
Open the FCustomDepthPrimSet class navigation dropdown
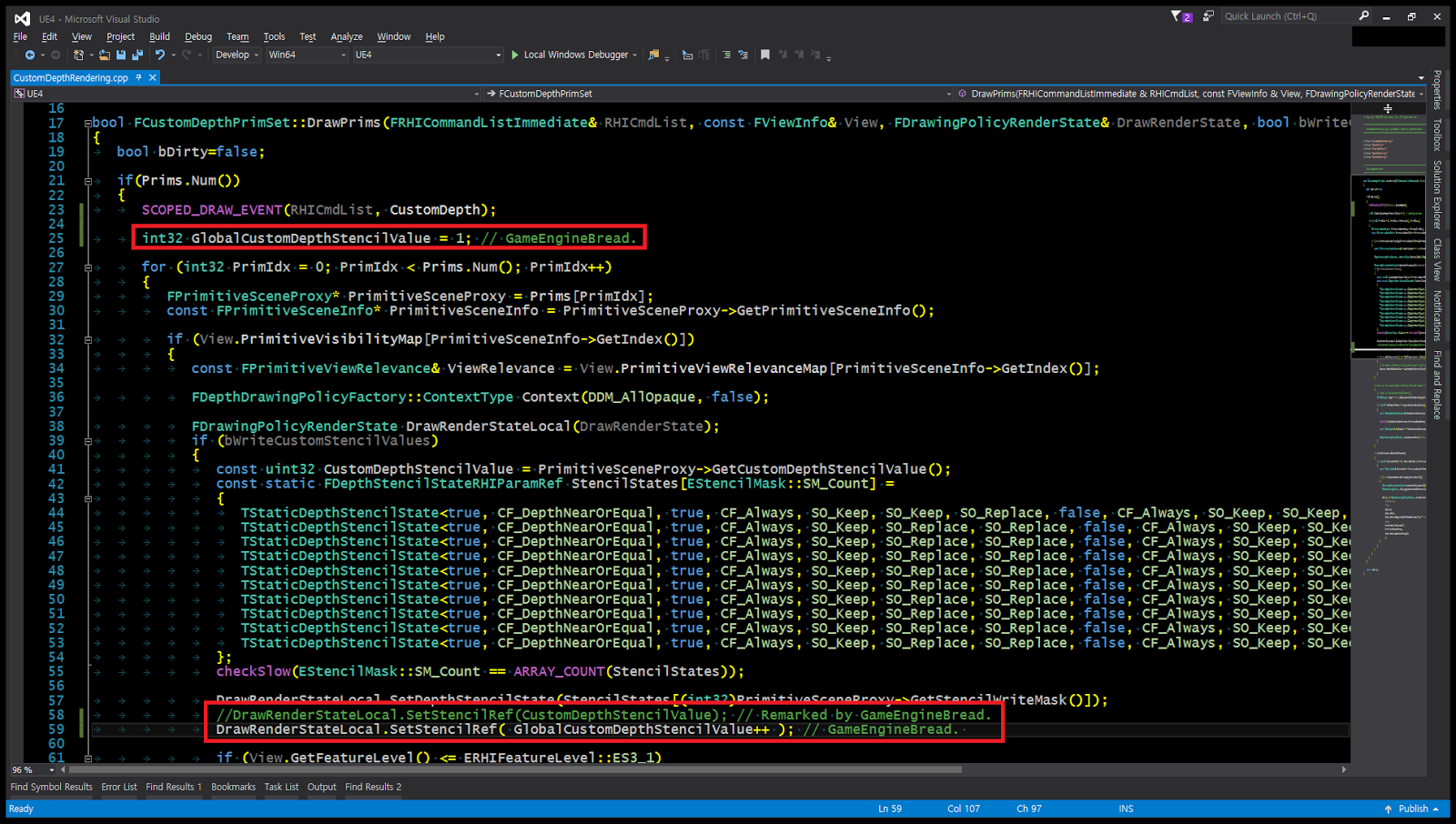pos(719,94)
